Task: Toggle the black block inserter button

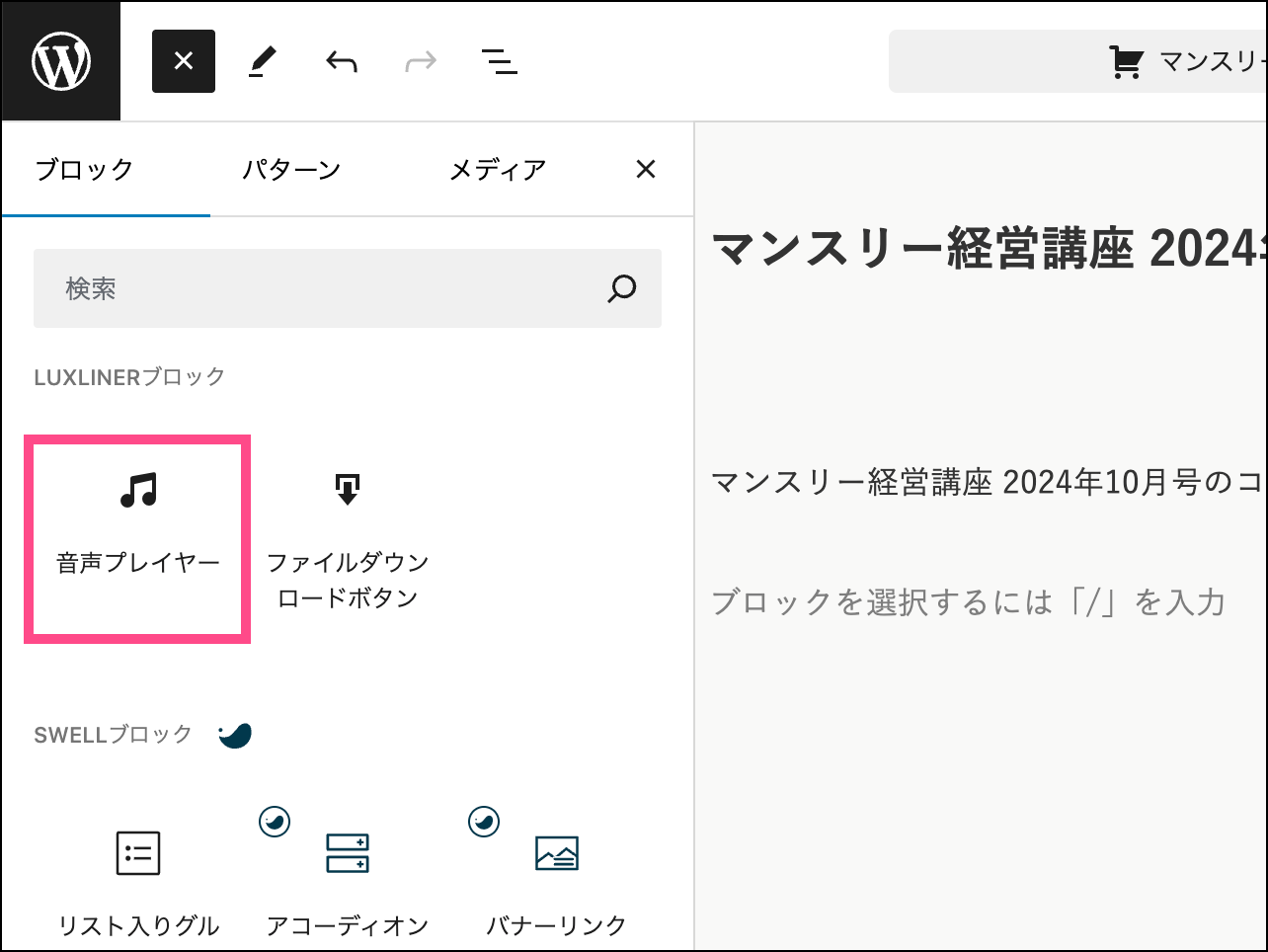Action: (184, 61)
